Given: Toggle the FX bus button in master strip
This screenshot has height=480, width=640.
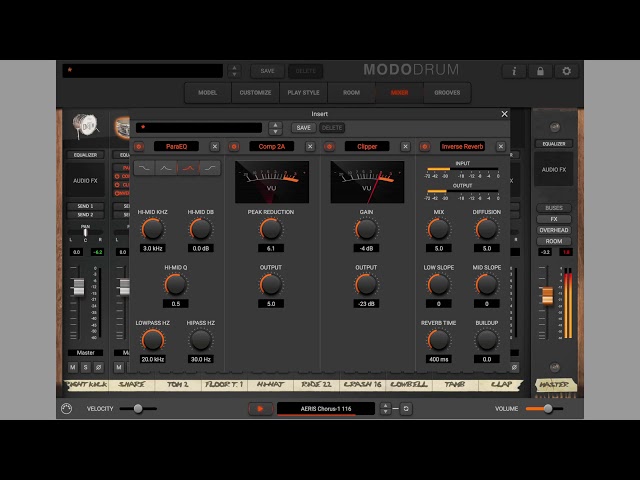Looking at the screenshot, I should pyautogui.click(x=554, y=219).
